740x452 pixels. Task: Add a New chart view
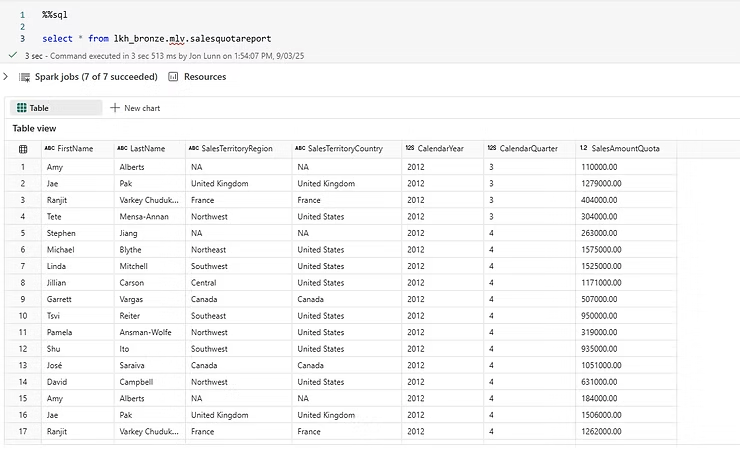[x=141, y=108]
